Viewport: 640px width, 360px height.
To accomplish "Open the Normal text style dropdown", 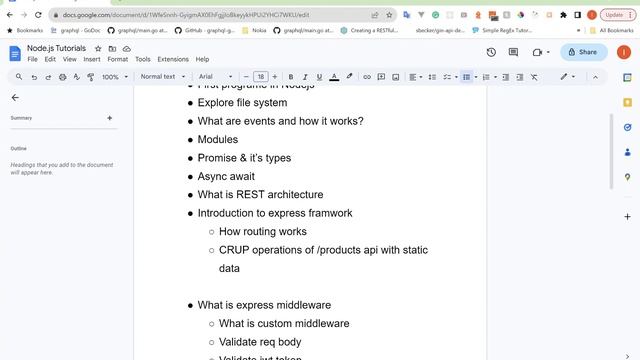I will click(x=162, y=77).
